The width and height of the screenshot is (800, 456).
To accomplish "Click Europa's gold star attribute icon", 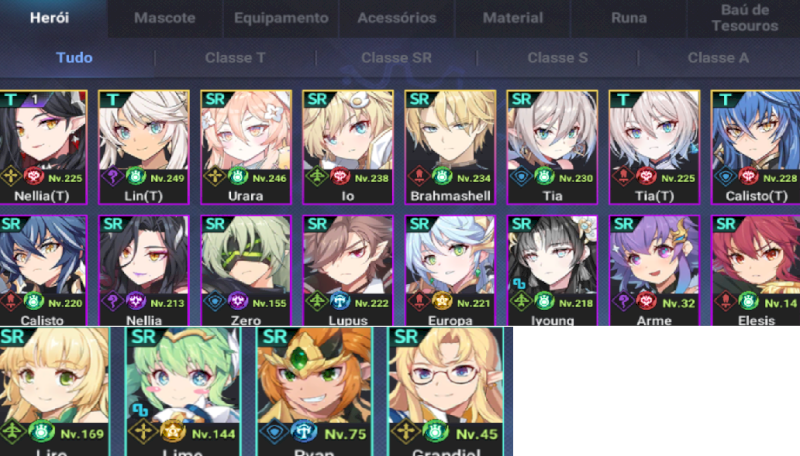I will click(442, 301).
